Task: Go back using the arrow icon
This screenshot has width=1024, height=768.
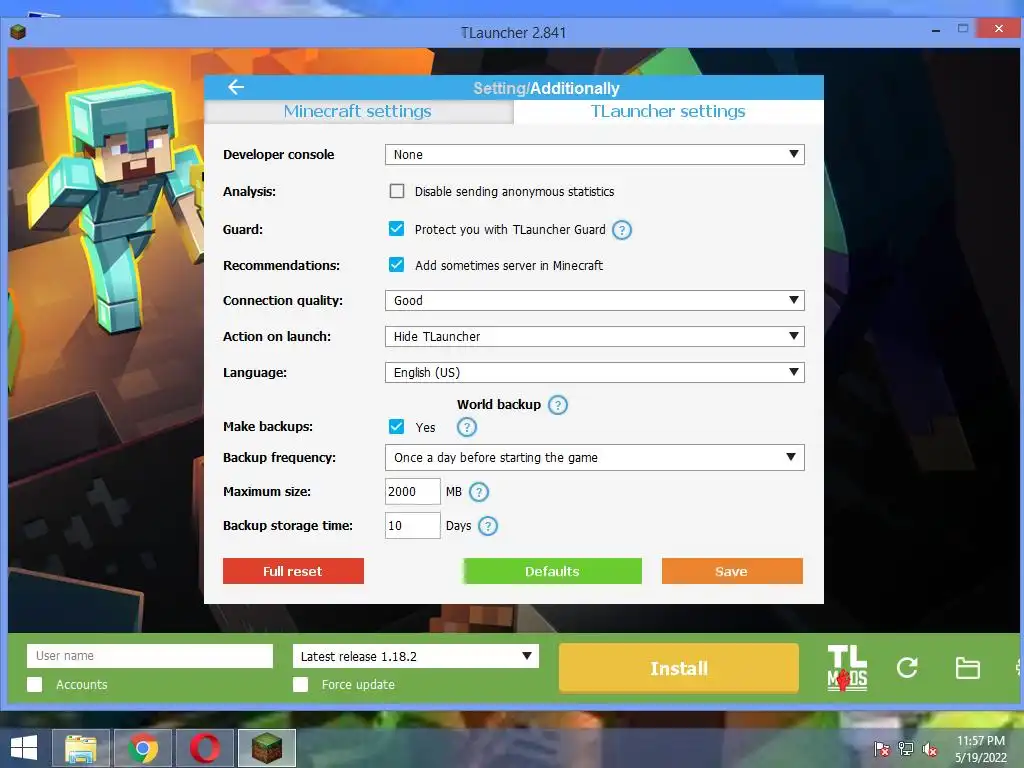Action: 236,87
